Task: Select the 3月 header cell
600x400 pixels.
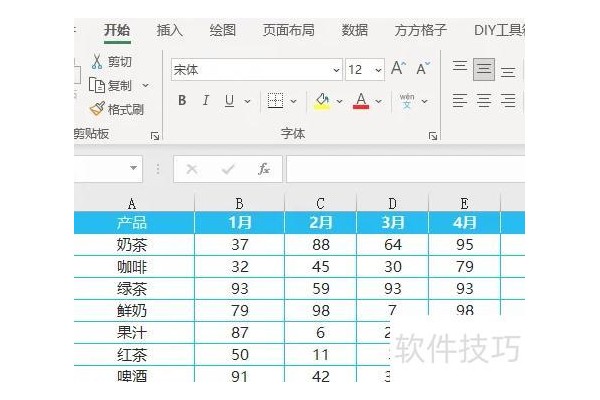Action: (x=393, y=222)
